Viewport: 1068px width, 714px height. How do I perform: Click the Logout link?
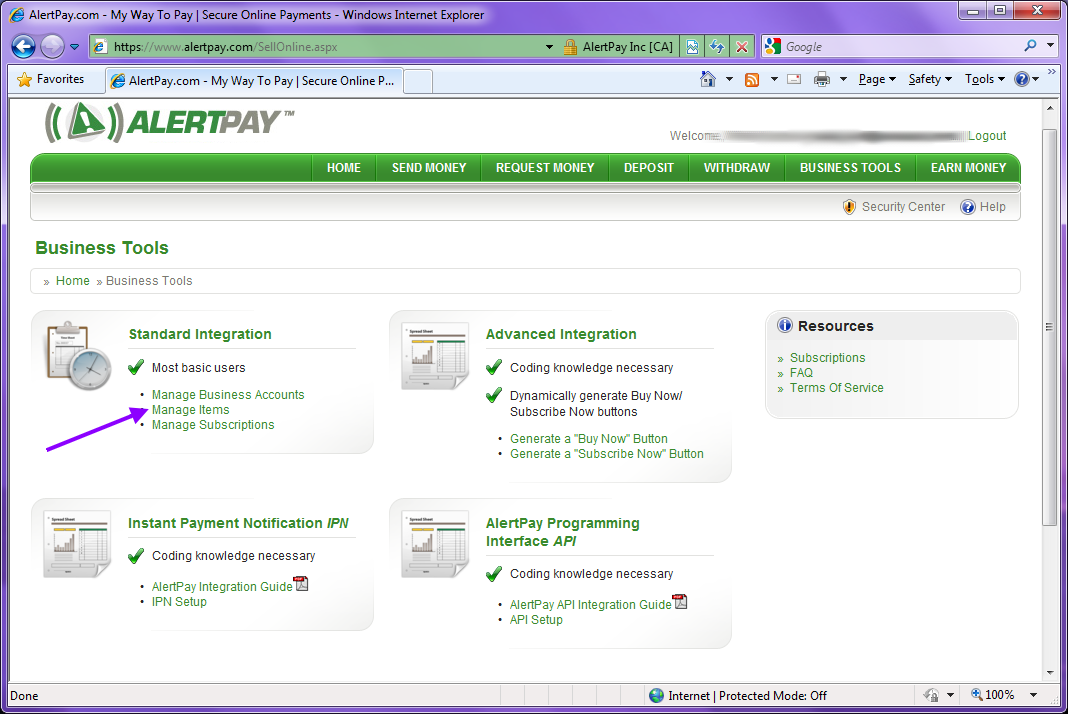point(987,136)
